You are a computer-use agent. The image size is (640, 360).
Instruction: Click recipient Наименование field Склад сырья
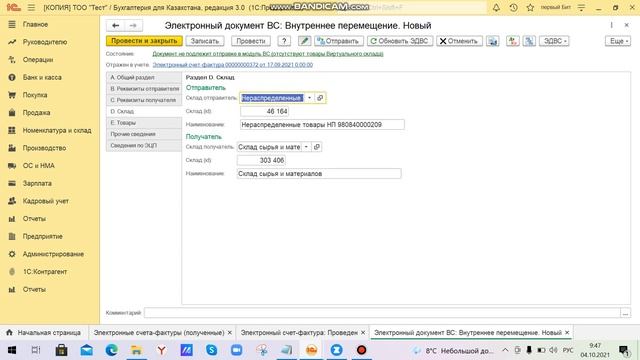tap(319, 173)
